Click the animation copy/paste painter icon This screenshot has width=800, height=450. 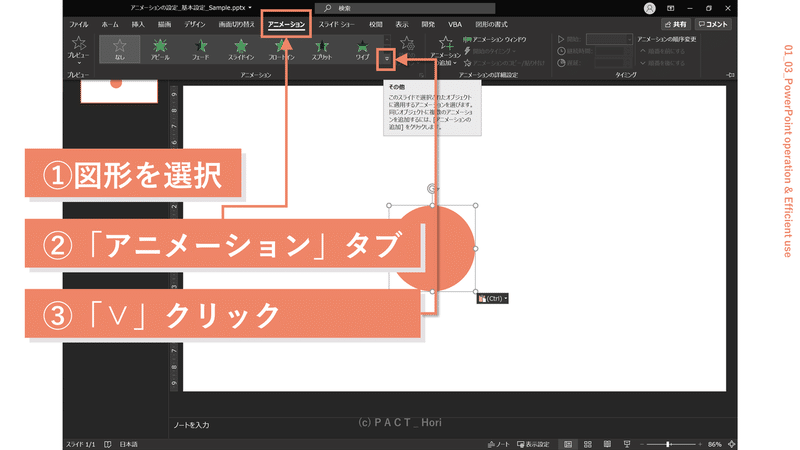point(467,63)
